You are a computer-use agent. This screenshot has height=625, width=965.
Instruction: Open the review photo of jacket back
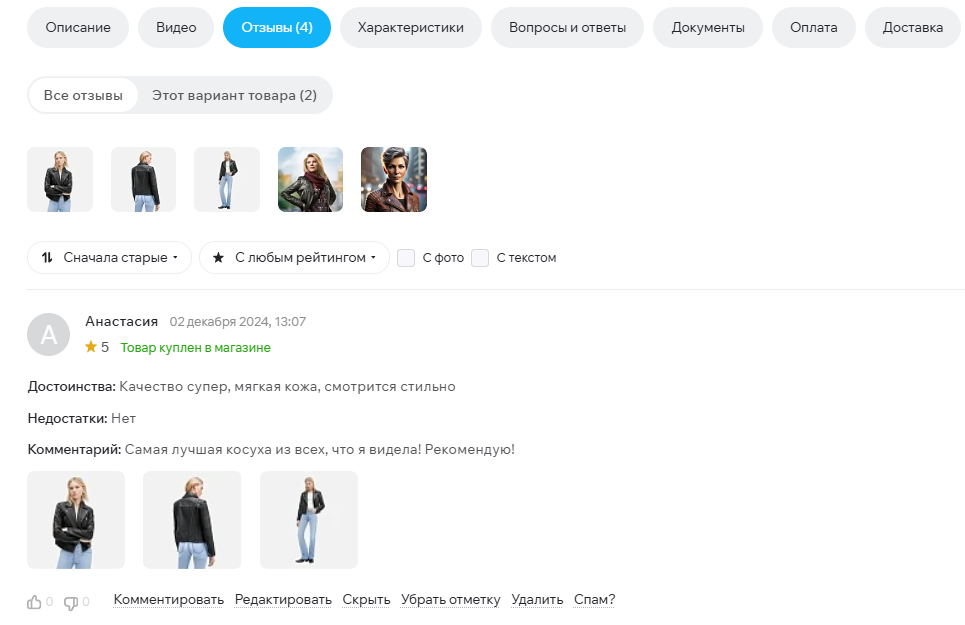tap(192, 520)
